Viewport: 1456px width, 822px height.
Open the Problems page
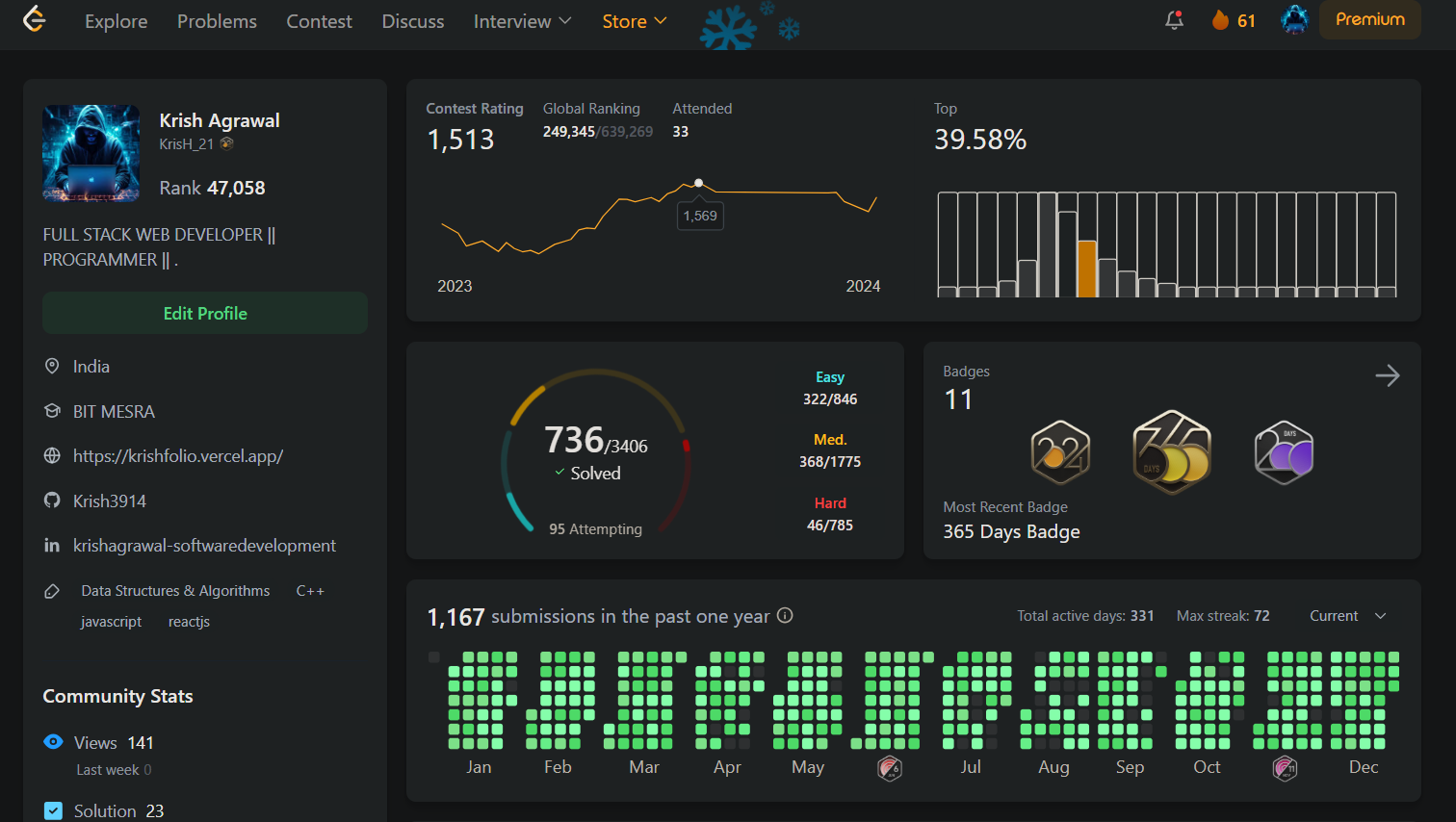coord(217,21)
